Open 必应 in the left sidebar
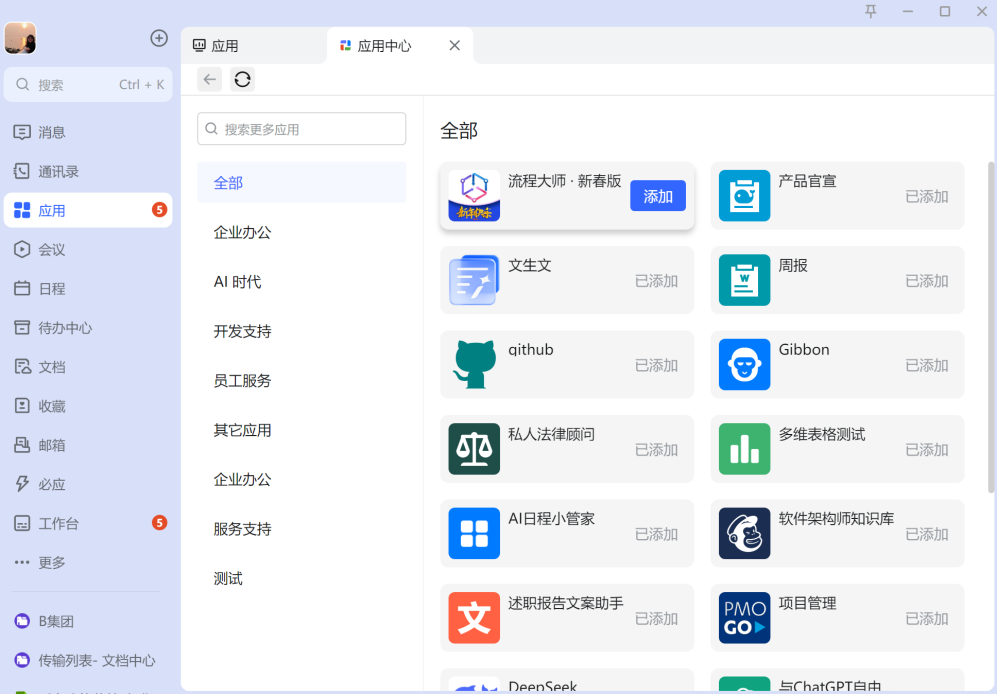 coord(88,484)
